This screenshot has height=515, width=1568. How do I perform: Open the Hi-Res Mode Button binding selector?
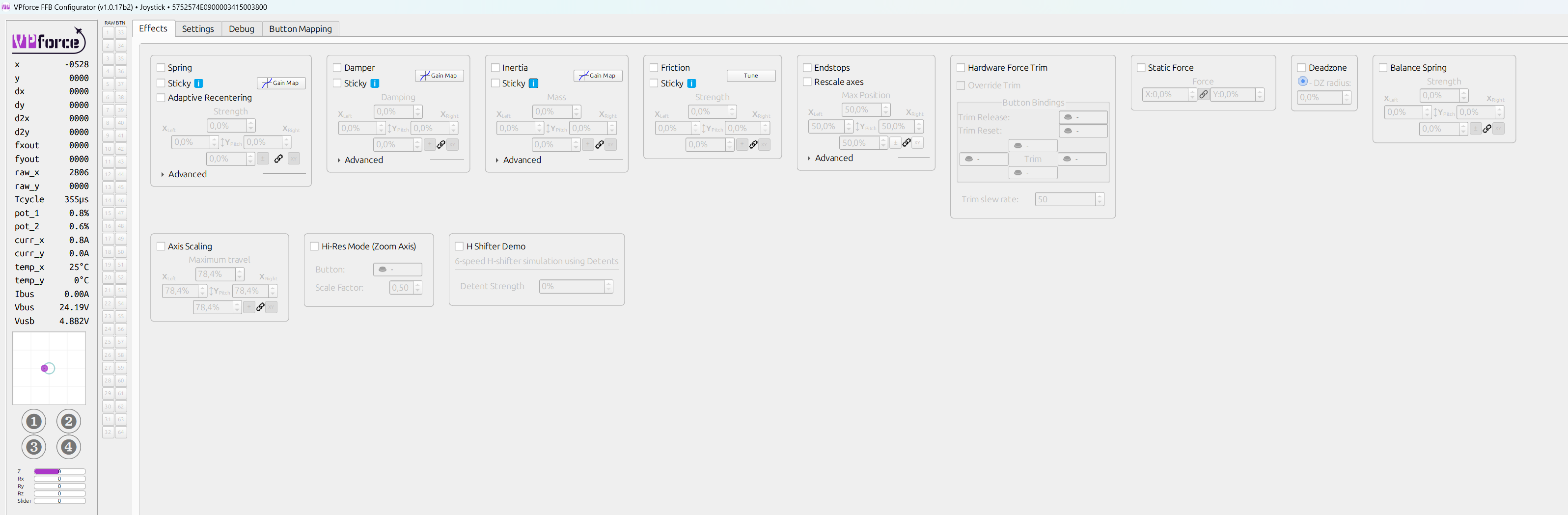pos(397,270)
